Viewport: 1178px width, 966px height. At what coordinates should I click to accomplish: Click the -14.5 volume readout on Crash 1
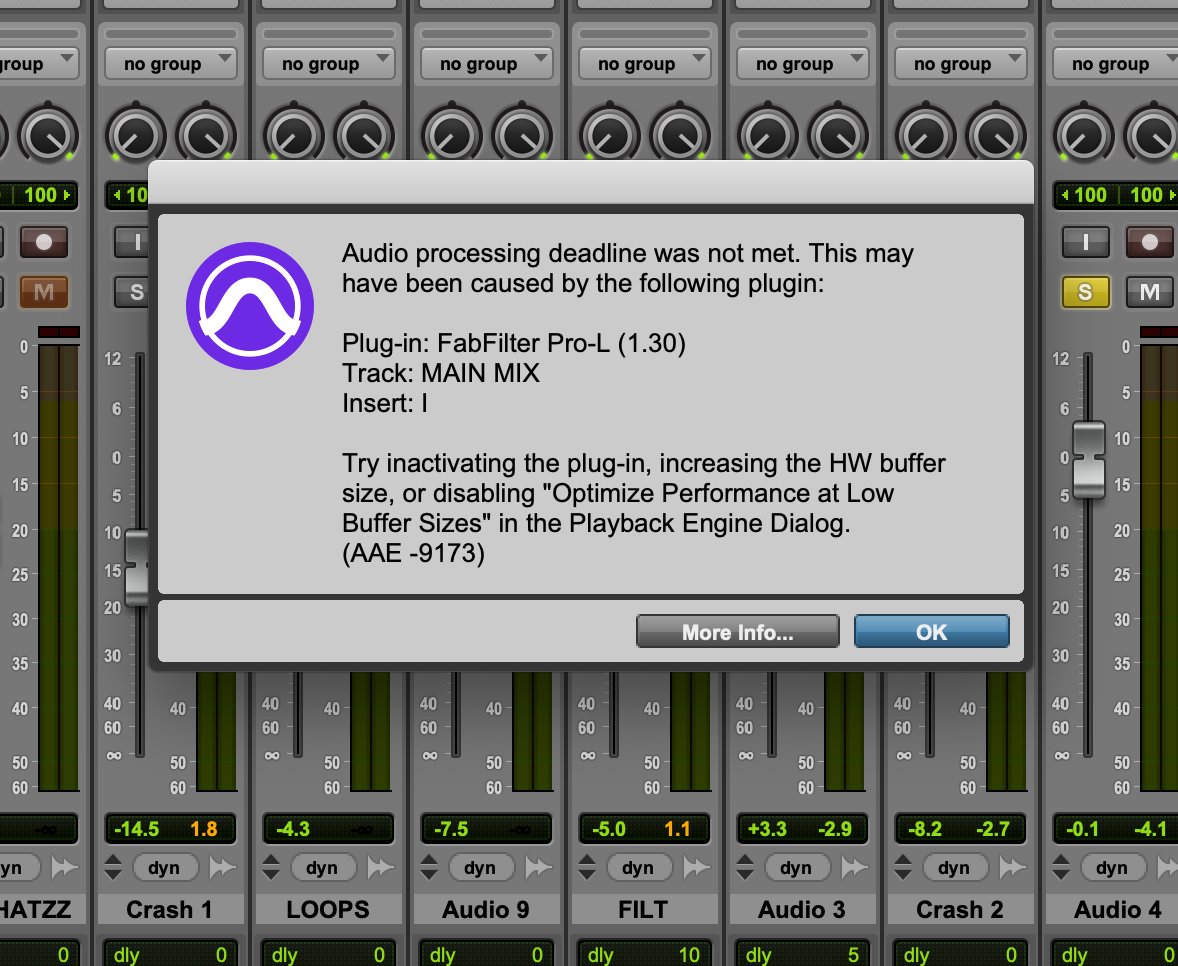click(137, 829)
